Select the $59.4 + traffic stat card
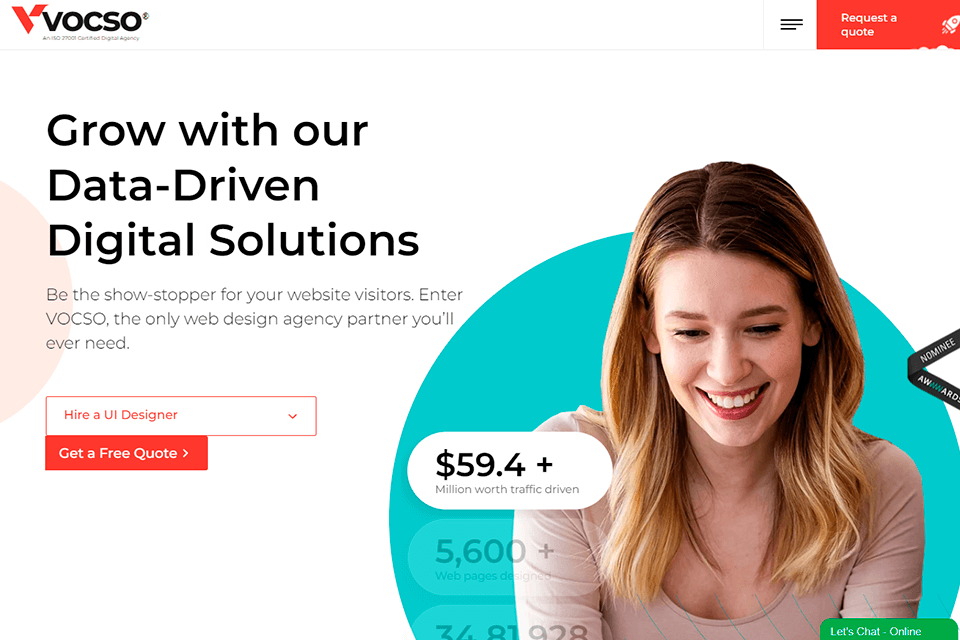 [x=509, y=470]
